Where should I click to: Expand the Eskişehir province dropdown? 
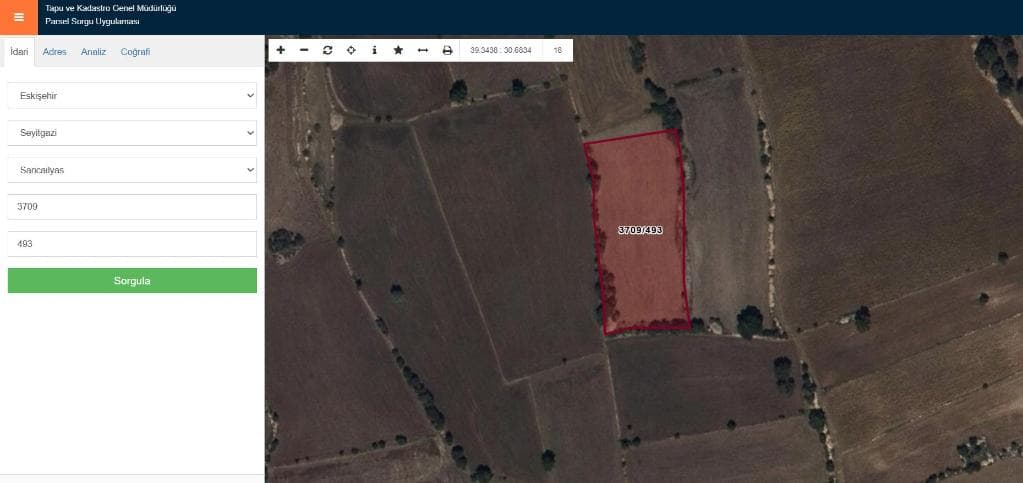tap(132, 95)
